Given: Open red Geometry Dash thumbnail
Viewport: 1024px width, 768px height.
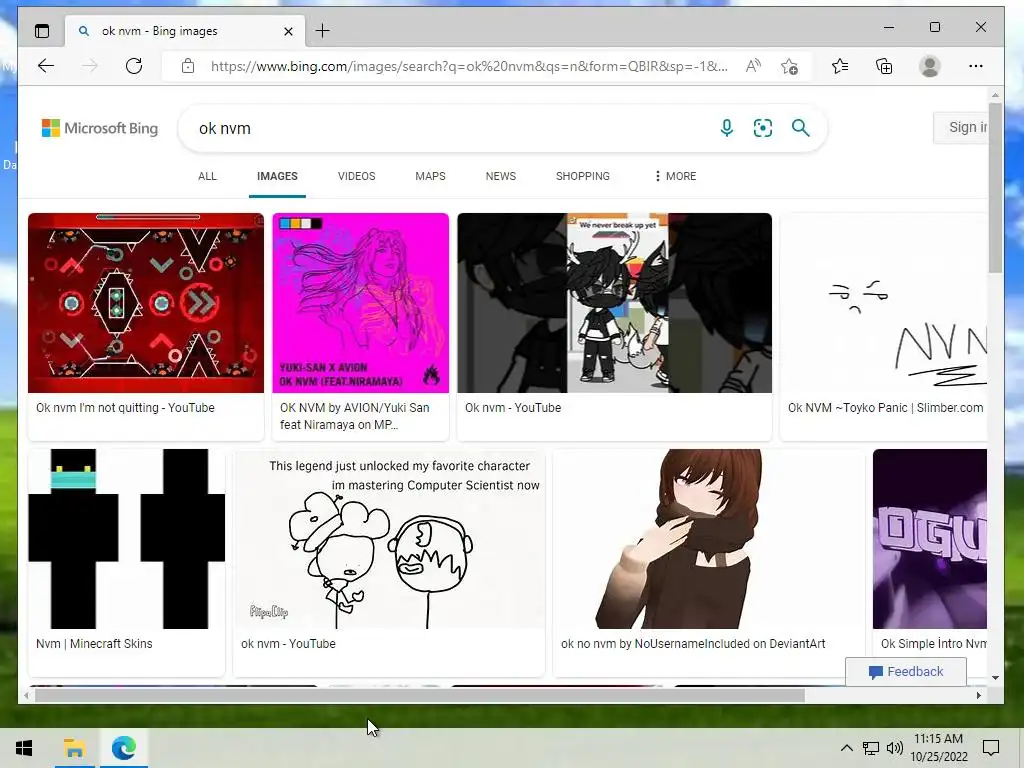Looking at the screenshot, I should coord(146,303).
